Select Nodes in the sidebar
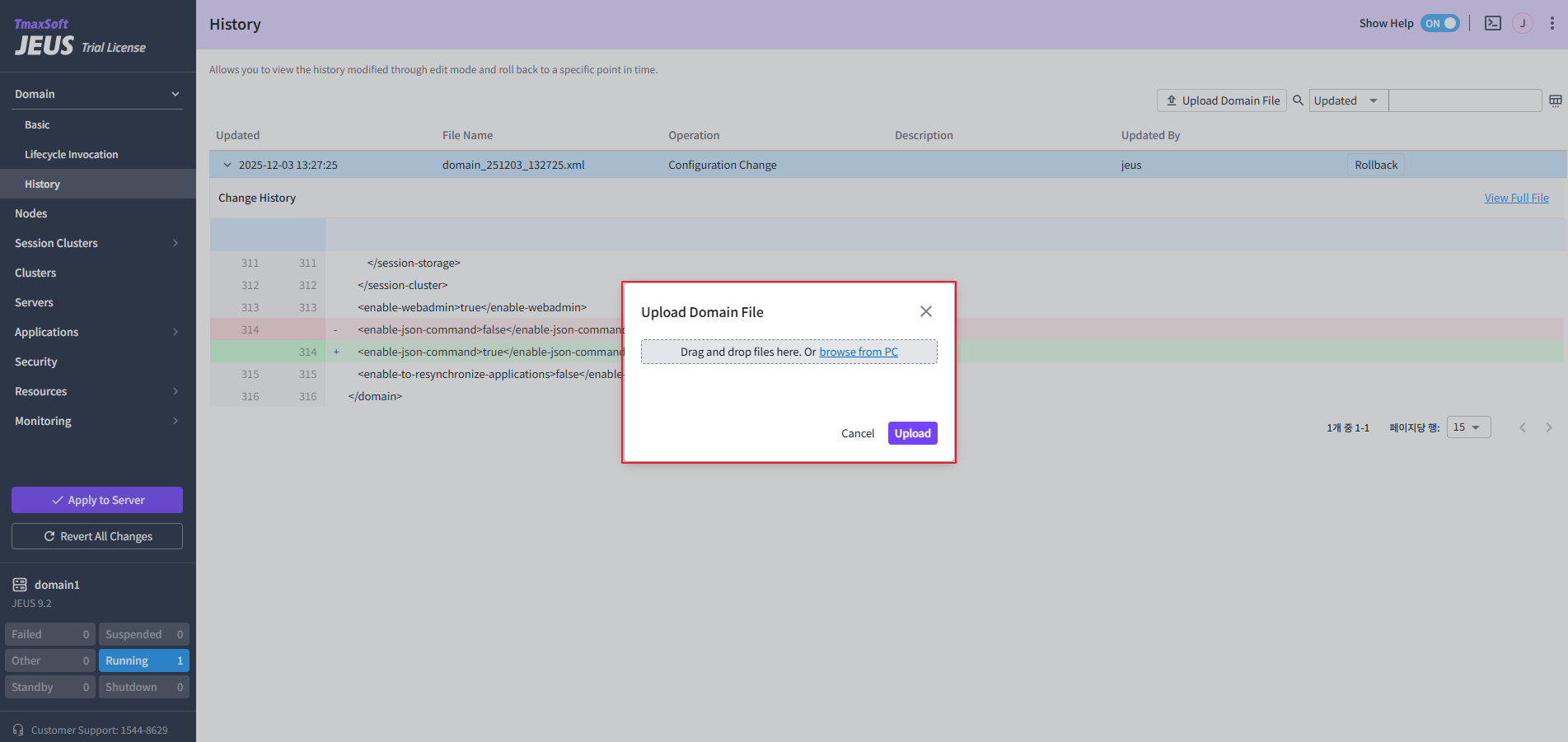This screenshot has height=742, width=1568. [x=31, y=213]
